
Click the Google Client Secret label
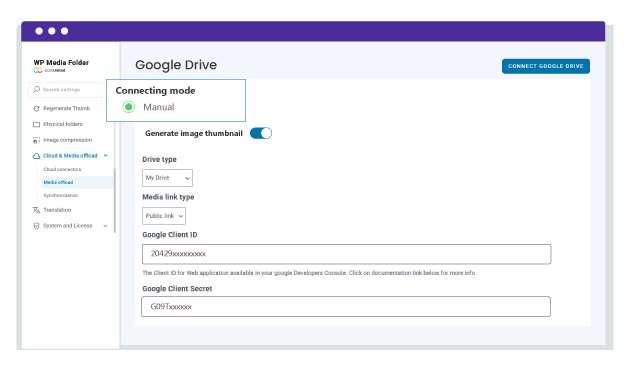pyautogui.click(x=177, y=289)
